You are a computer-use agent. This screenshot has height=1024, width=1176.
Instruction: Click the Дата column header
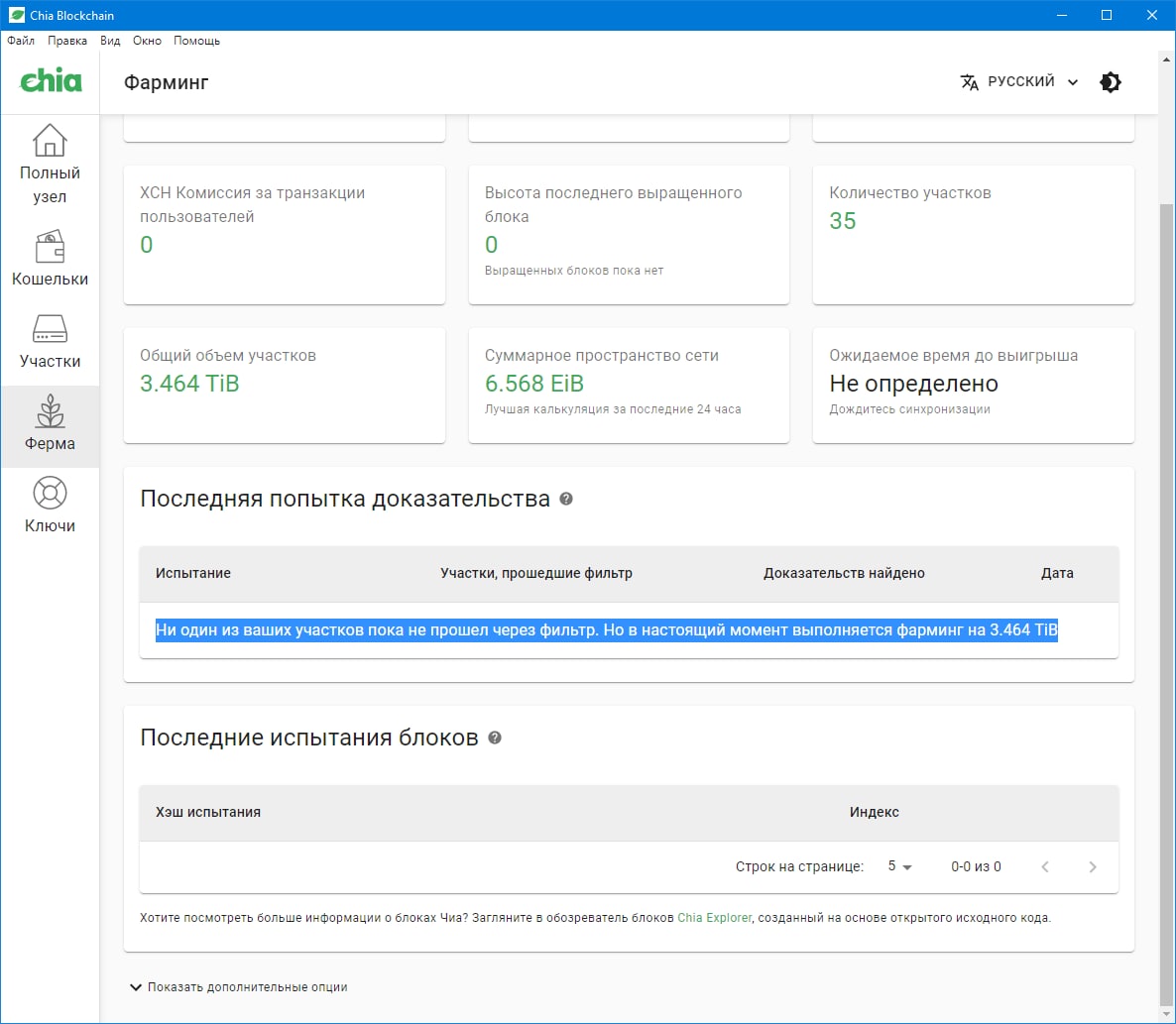(1057, 574)
